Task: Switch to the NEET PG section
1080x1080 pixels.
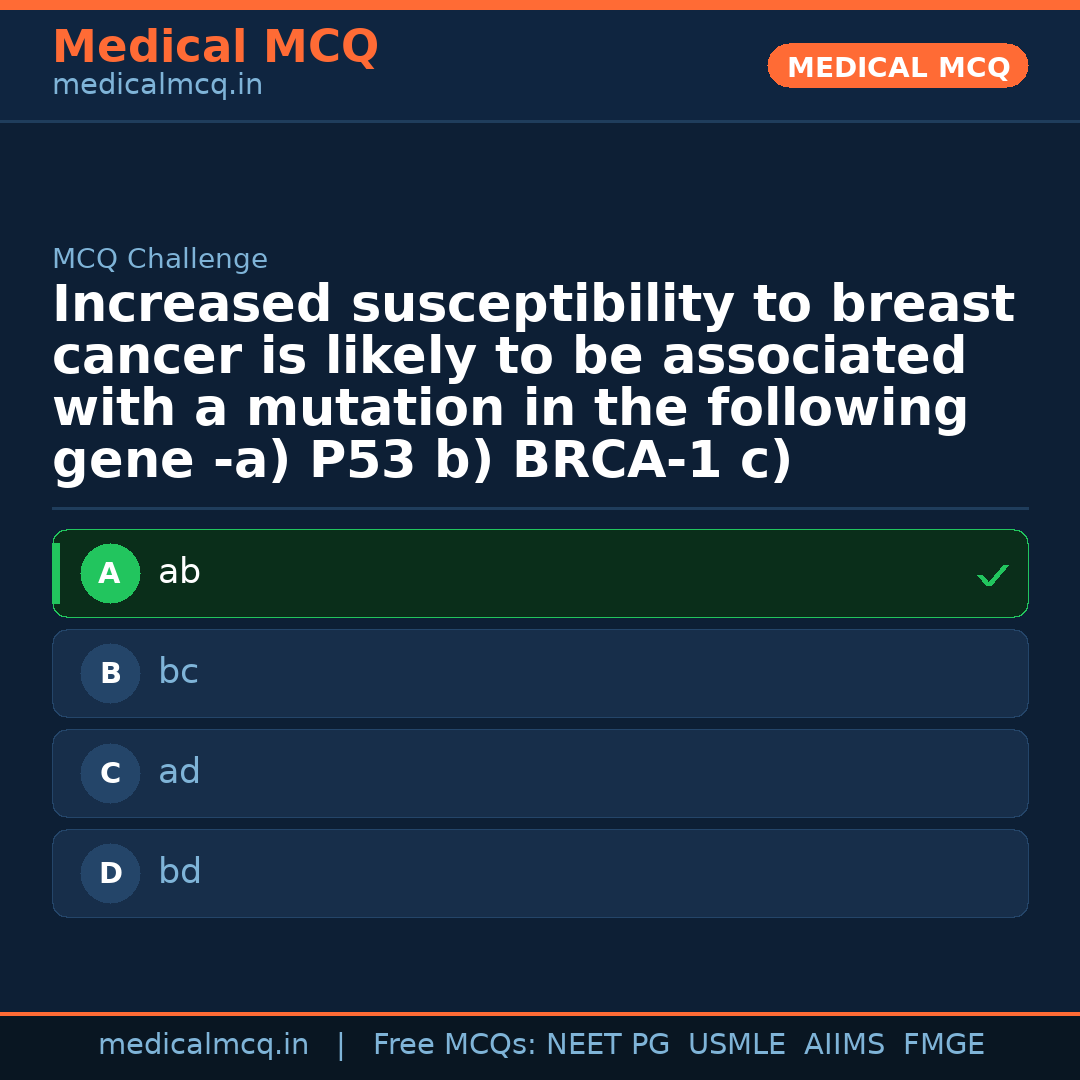Action: click(607, 1044)
